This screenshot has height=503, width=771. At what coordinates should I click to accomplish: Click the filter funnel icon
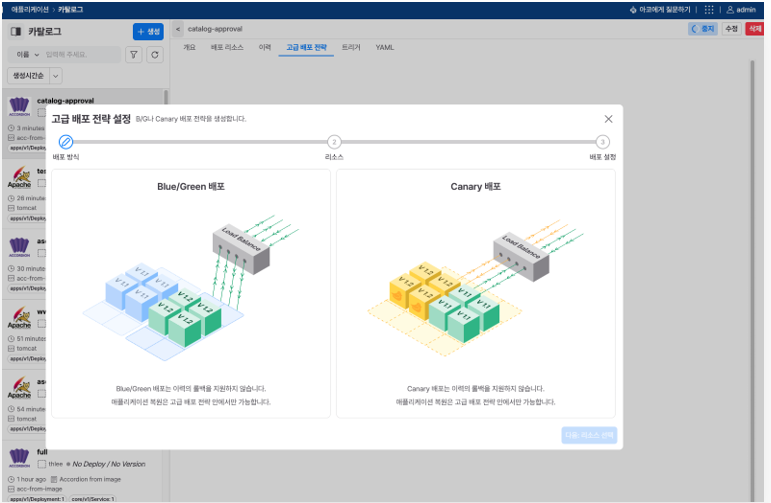(134, 55)
